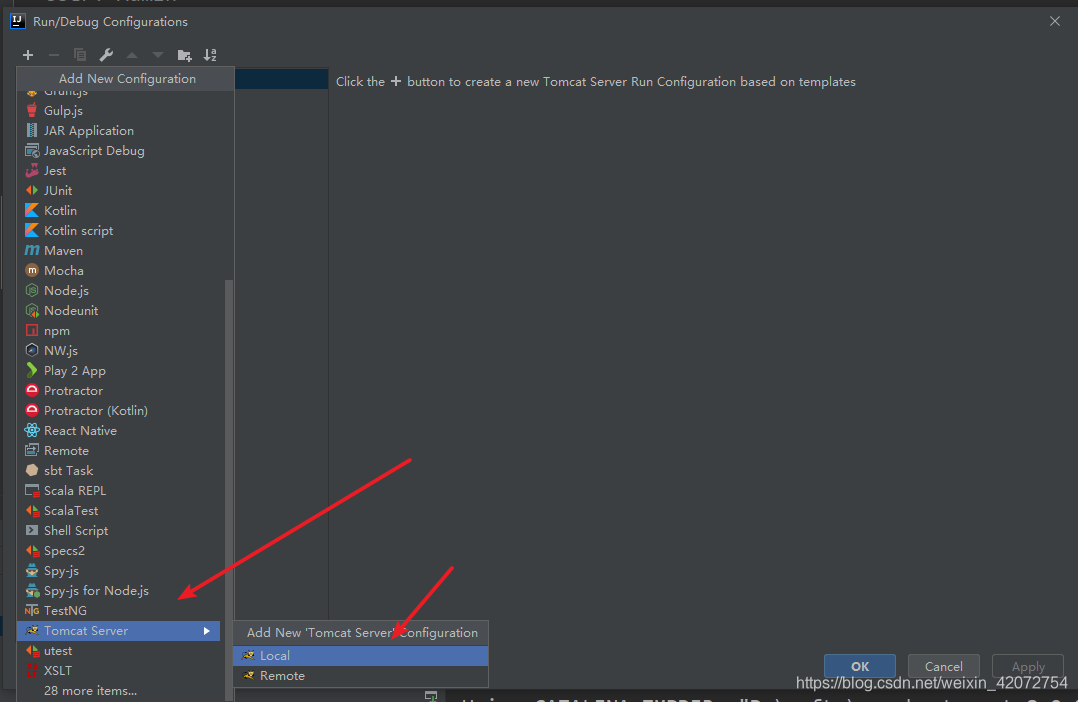Click the Cancel button
The height and width of the screenshot is (702, 1078).
(x=943, y=666)
